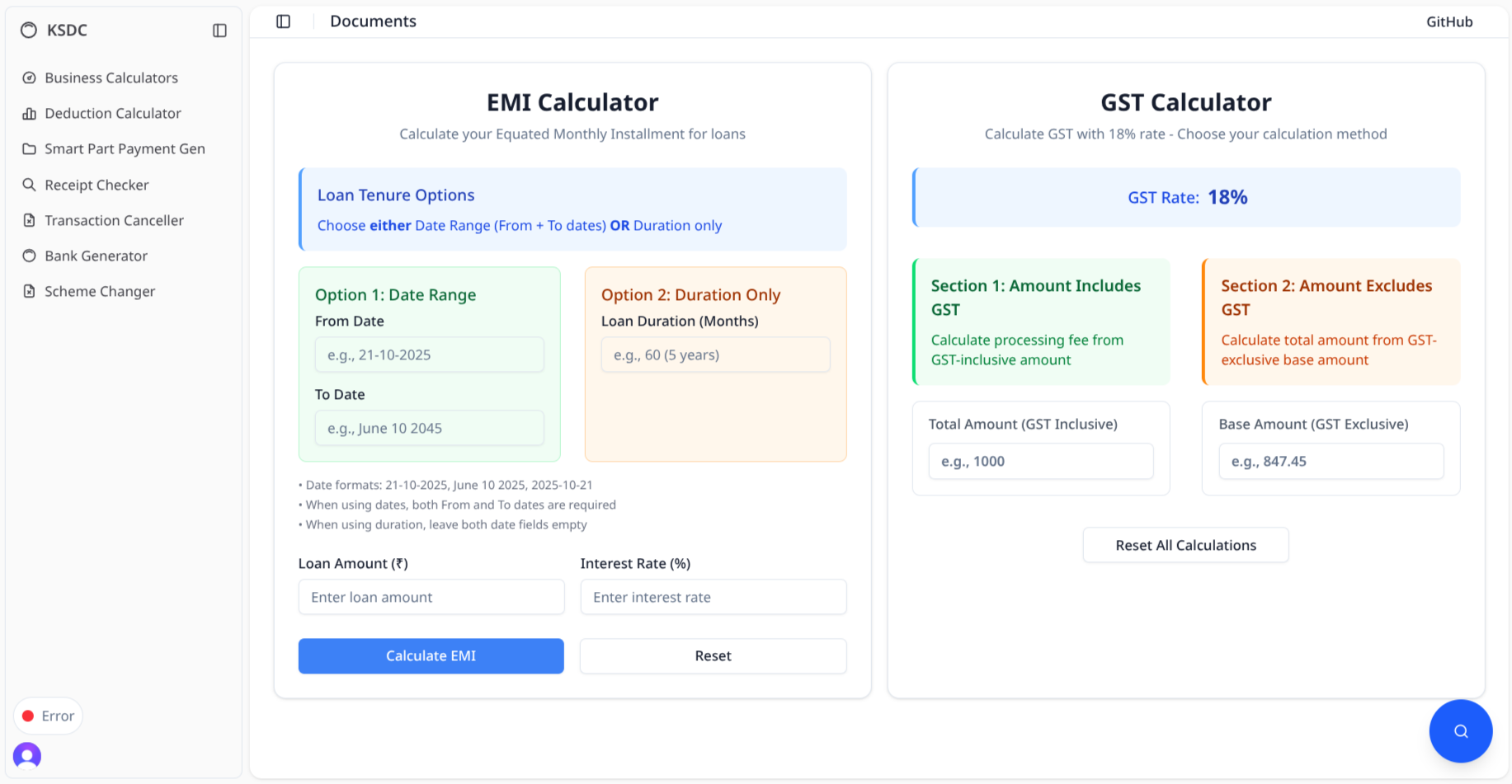Click the Interest Rate (%) label
Screen dimensions: 1512x784
[635, 563]
